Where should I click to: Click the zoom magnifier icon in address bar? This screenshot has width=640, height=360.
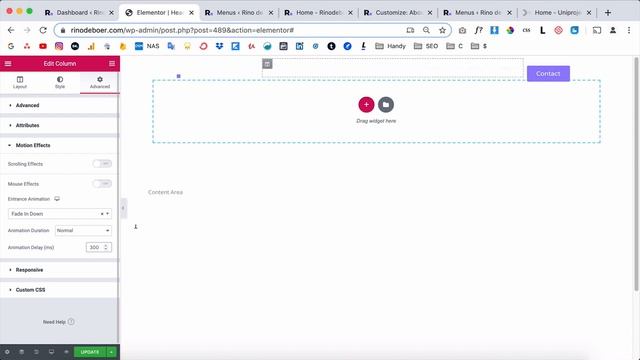[426, 30]
